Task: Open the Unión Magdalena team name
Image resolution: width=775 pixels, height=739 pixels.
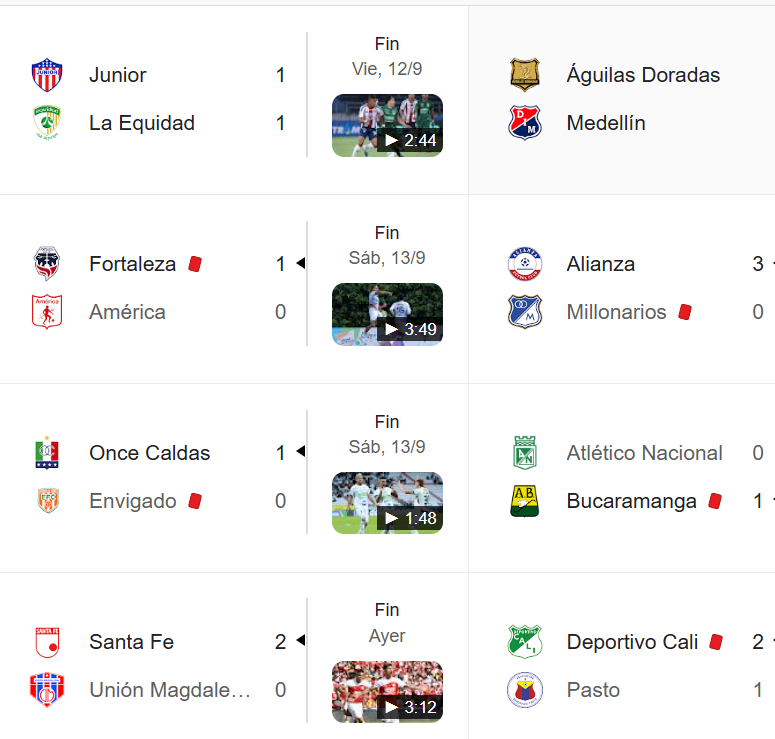Action: point(170,690)
